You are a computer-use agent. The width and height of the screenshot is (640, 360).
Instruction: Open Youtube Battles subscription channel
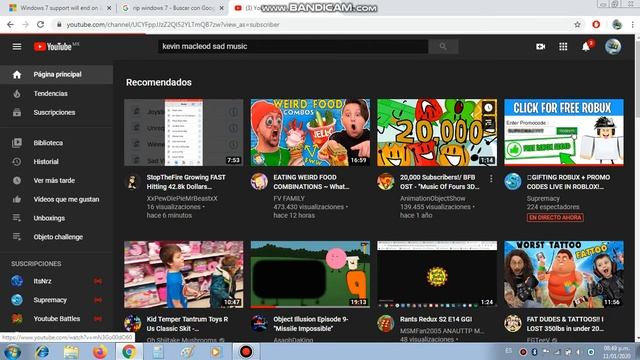(x=56, y=319)
